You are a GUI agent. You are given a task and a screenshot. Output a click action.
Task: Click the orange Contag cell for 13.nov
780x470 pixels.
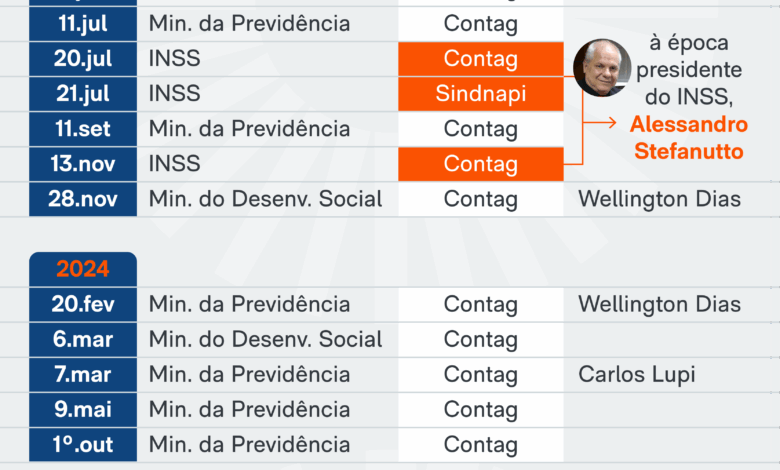[481, 164]
